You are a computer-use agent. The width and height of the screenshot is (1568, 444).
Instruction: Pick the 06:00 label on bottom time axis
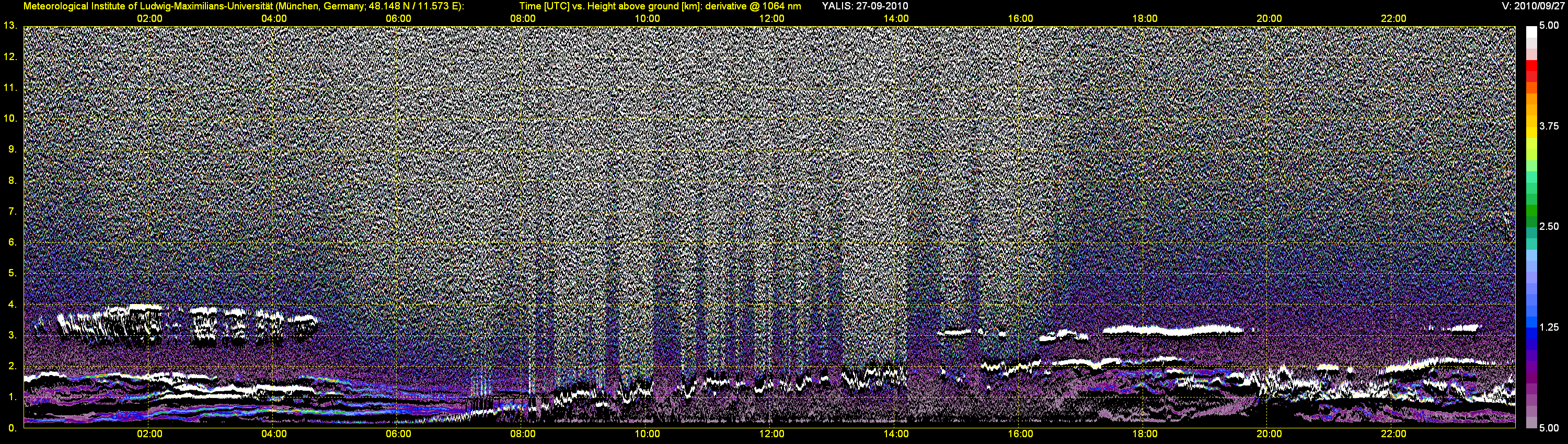point(398,434)
